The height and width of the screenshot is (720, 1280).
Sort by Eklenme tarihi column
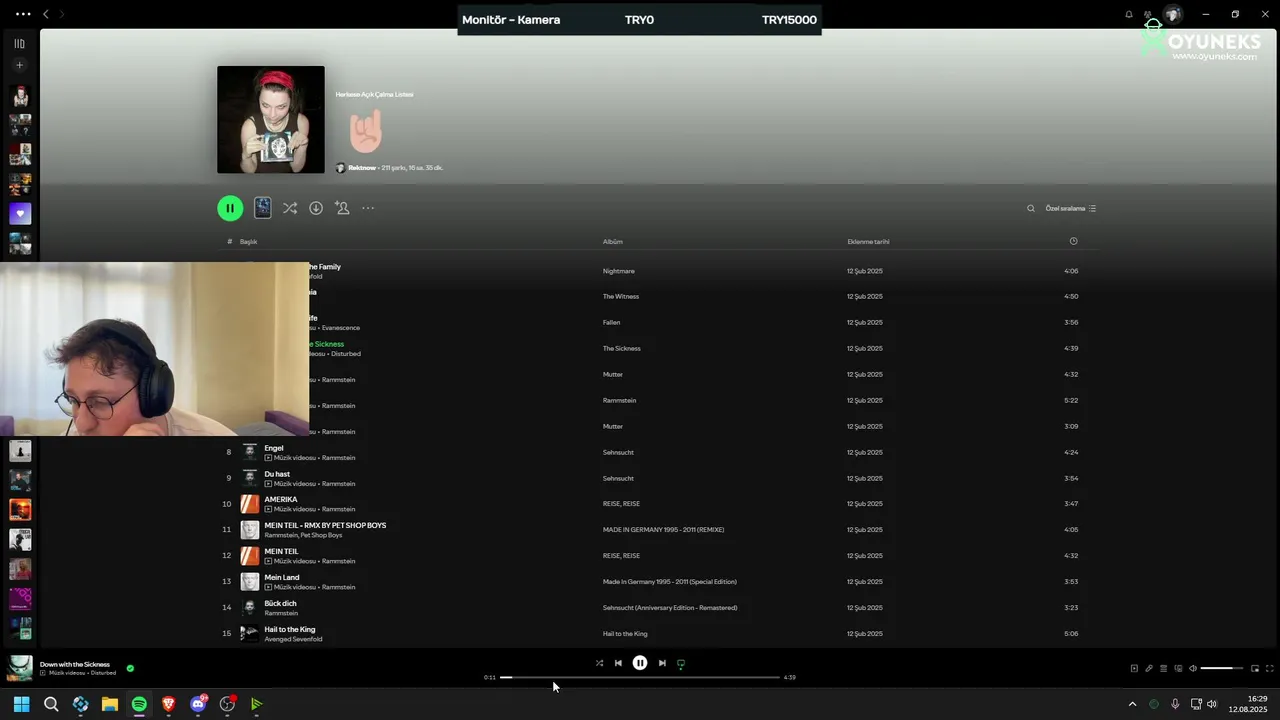coord(868,241)
